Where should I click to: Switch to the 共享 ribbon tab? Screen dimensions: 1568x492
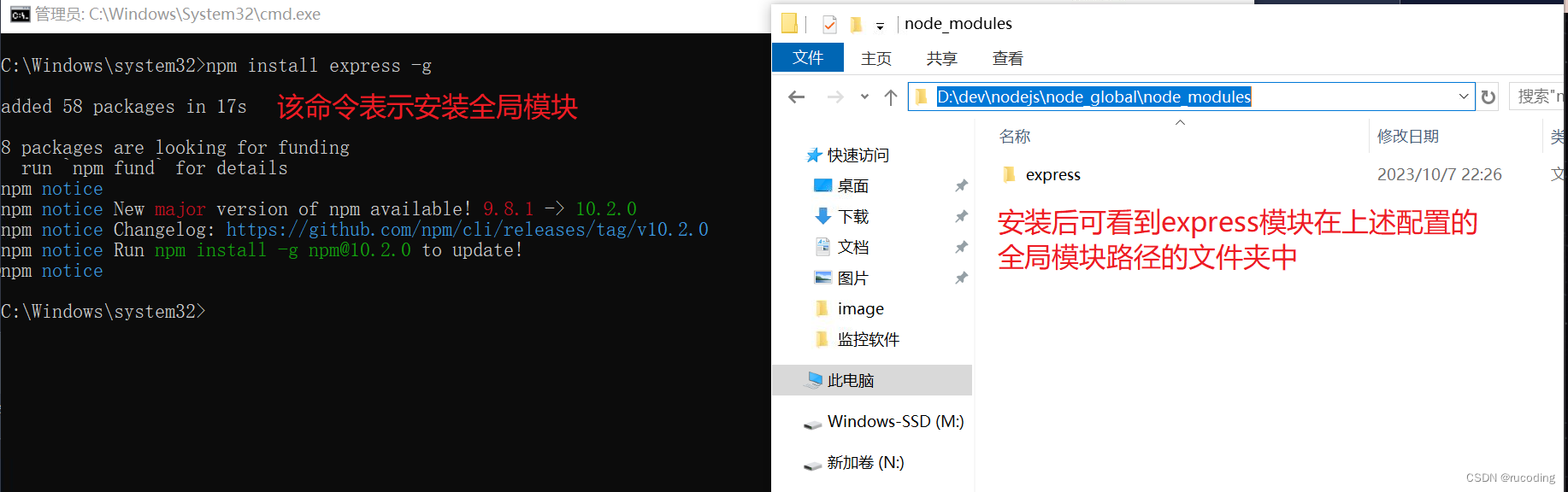pos(942,58)
